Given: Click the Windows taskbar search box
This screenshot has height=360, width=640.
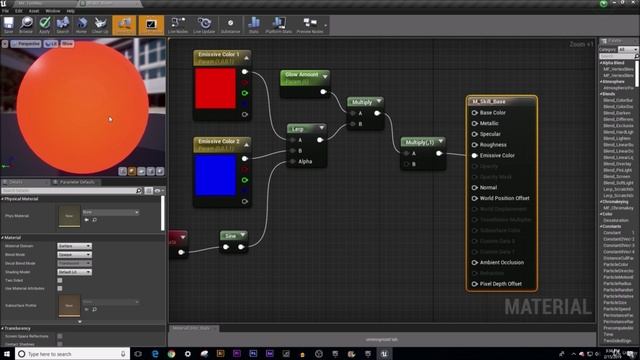Looking at the screenshot, I should [x=73, y=354].
